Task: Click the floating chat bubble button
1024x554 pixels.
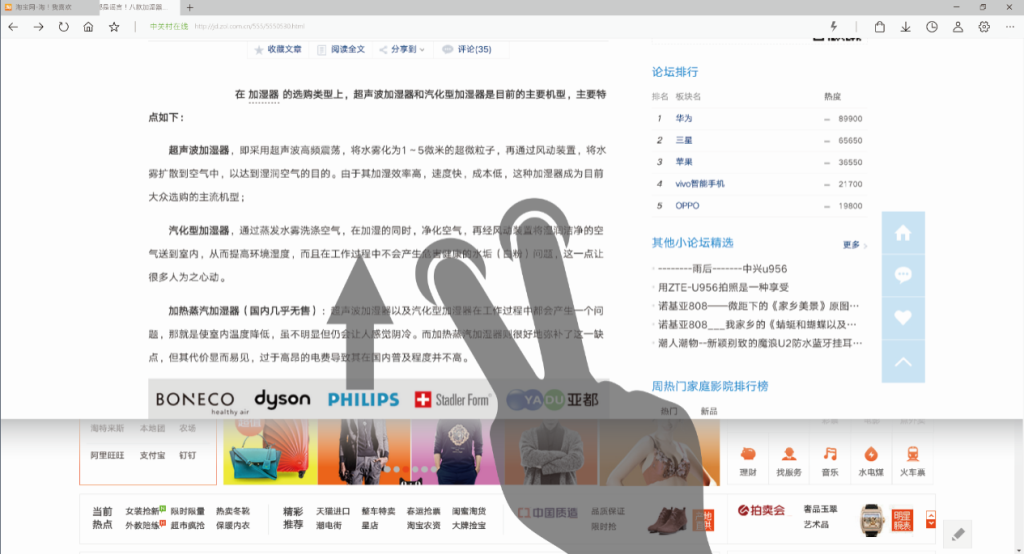Action: (903, 275)
